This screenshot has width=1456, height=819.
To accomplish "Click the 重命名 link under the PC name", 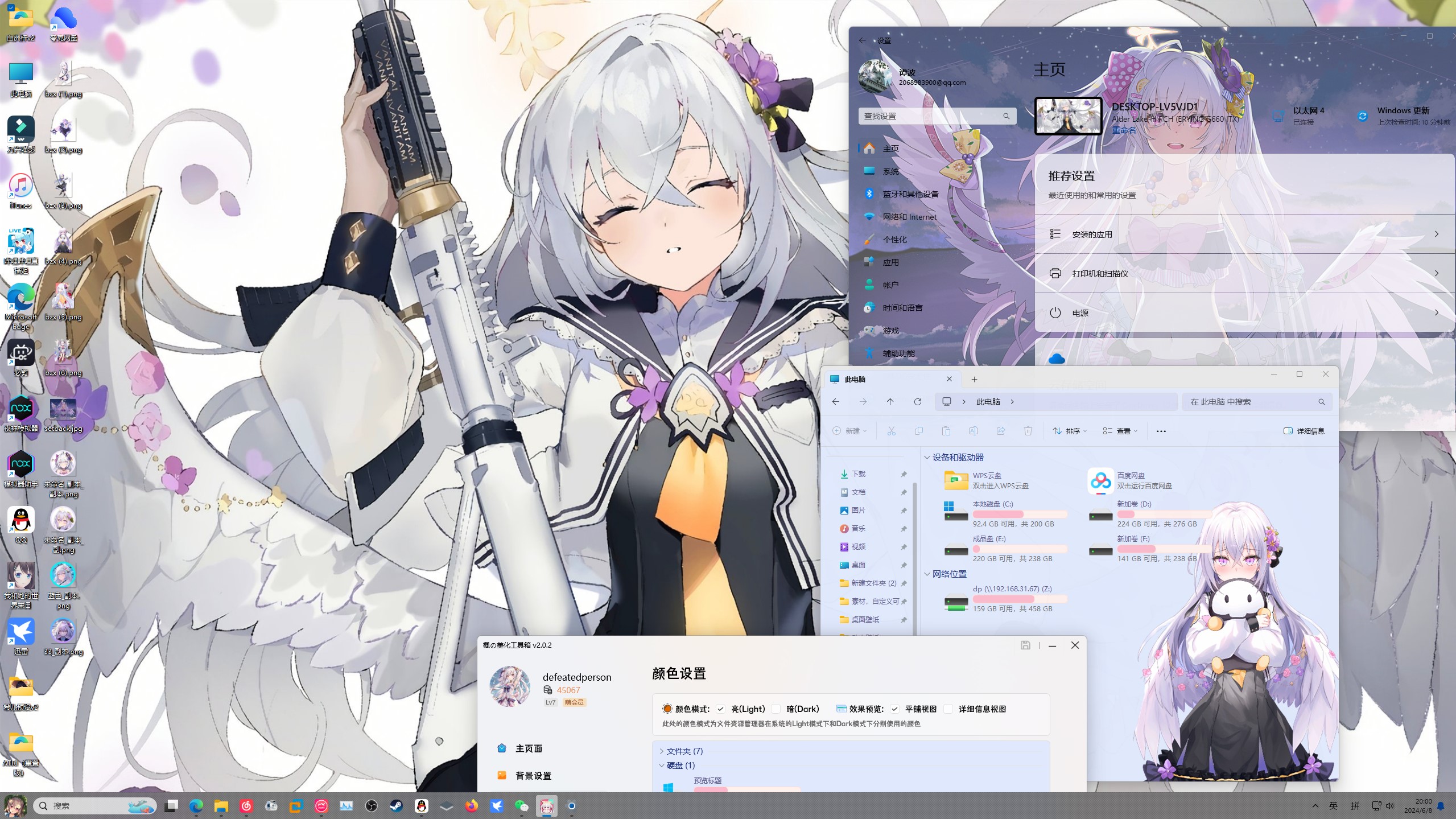I will tap(1124, 130).
